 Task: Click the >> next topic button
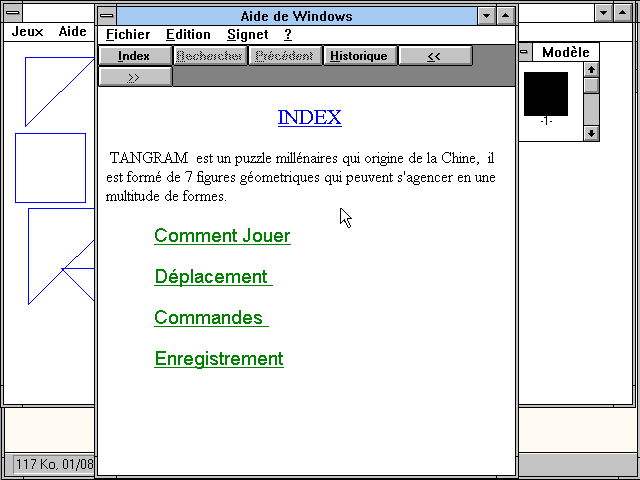point(135,77)
